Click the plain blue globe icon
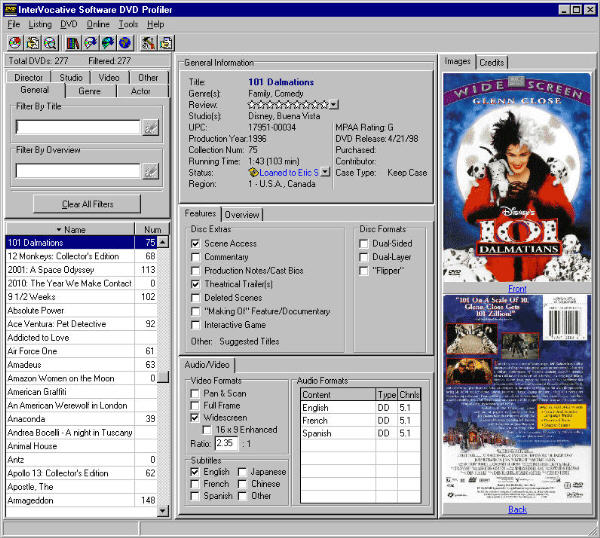Screen dimensions: 600x538 (125, 42)
